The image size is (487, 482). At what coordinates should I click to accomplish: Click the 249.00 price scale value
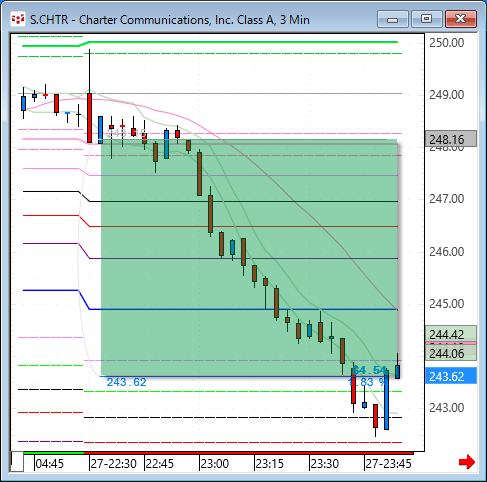pyautogui.click(x=446, y=95)
